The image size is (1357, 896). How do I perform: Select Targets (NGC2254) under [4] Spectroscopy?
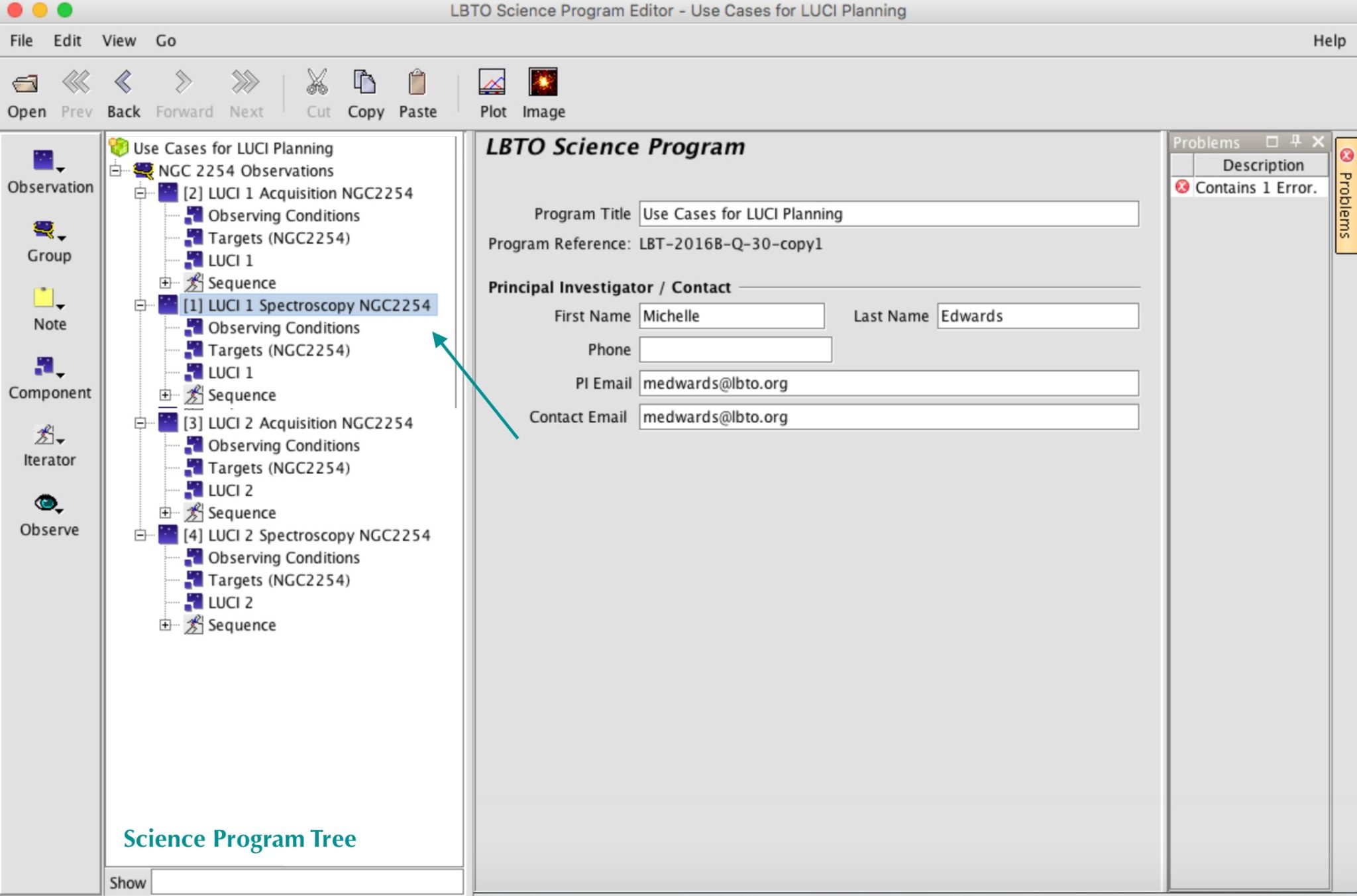tap(279, 580)
